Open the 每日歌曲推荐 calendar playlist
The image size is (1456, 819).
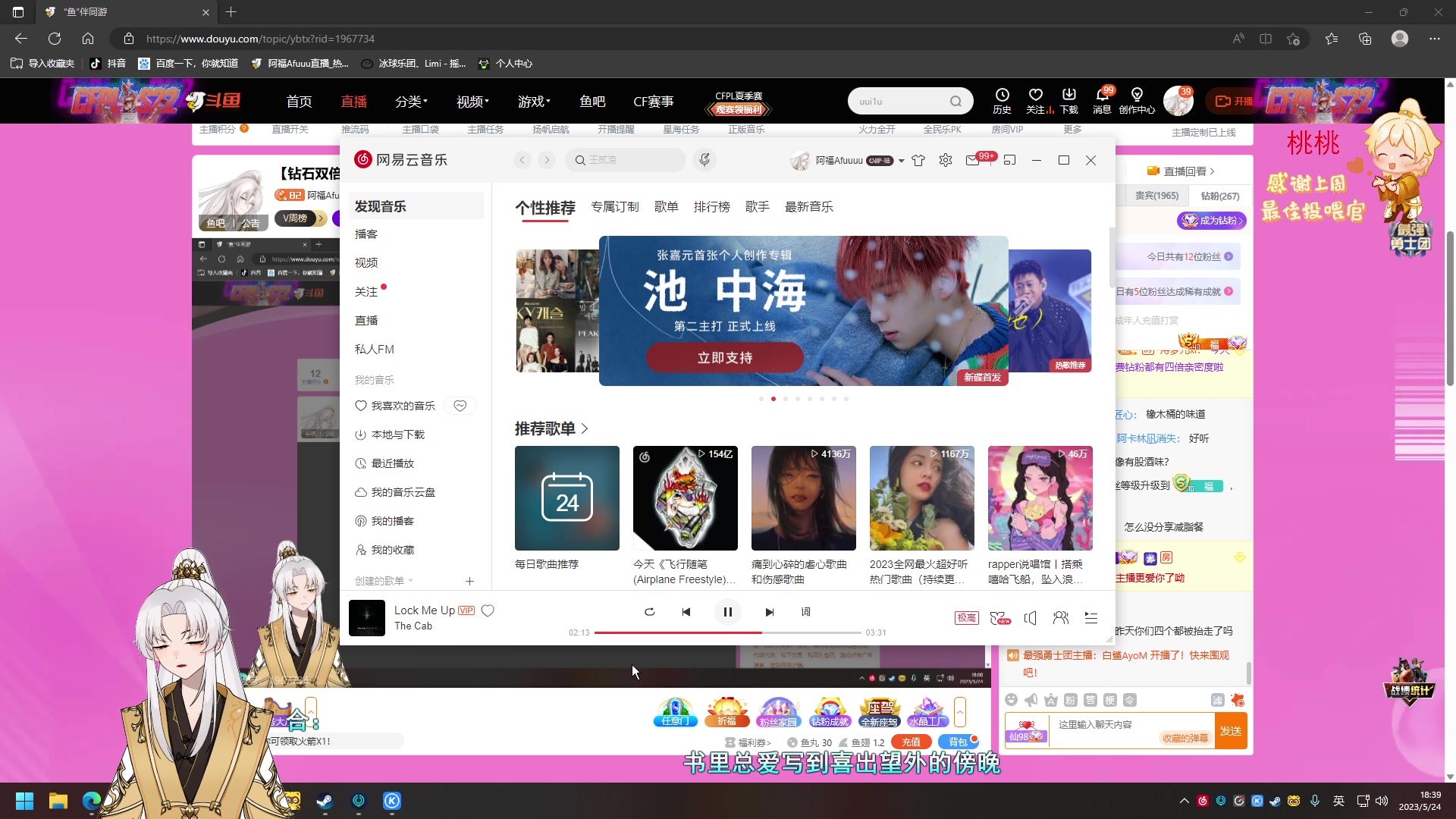[x=566, y=498]
